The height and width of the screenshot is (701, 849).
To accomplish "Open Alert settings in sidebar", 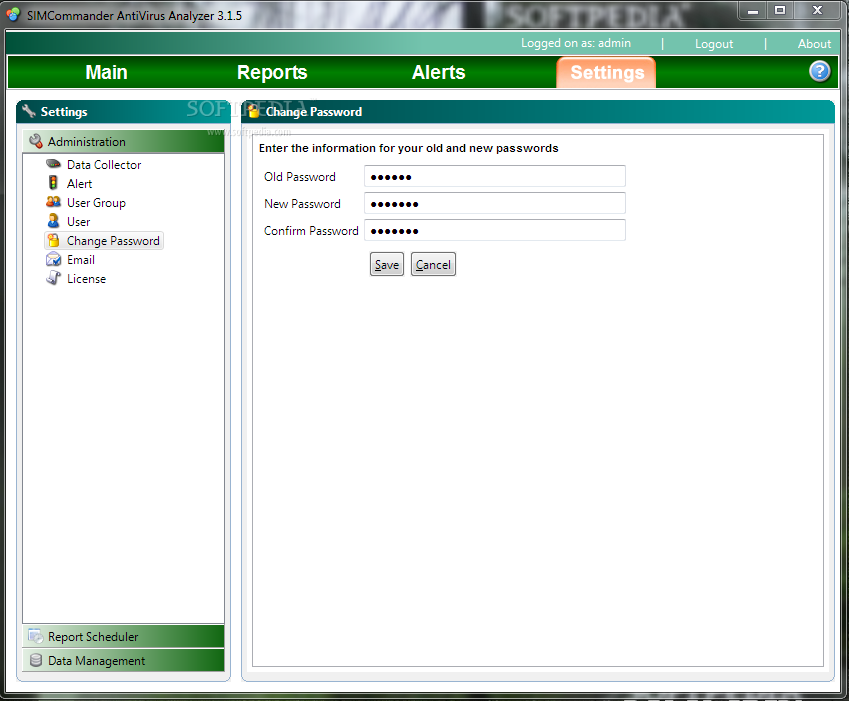I will pos(80,184).
